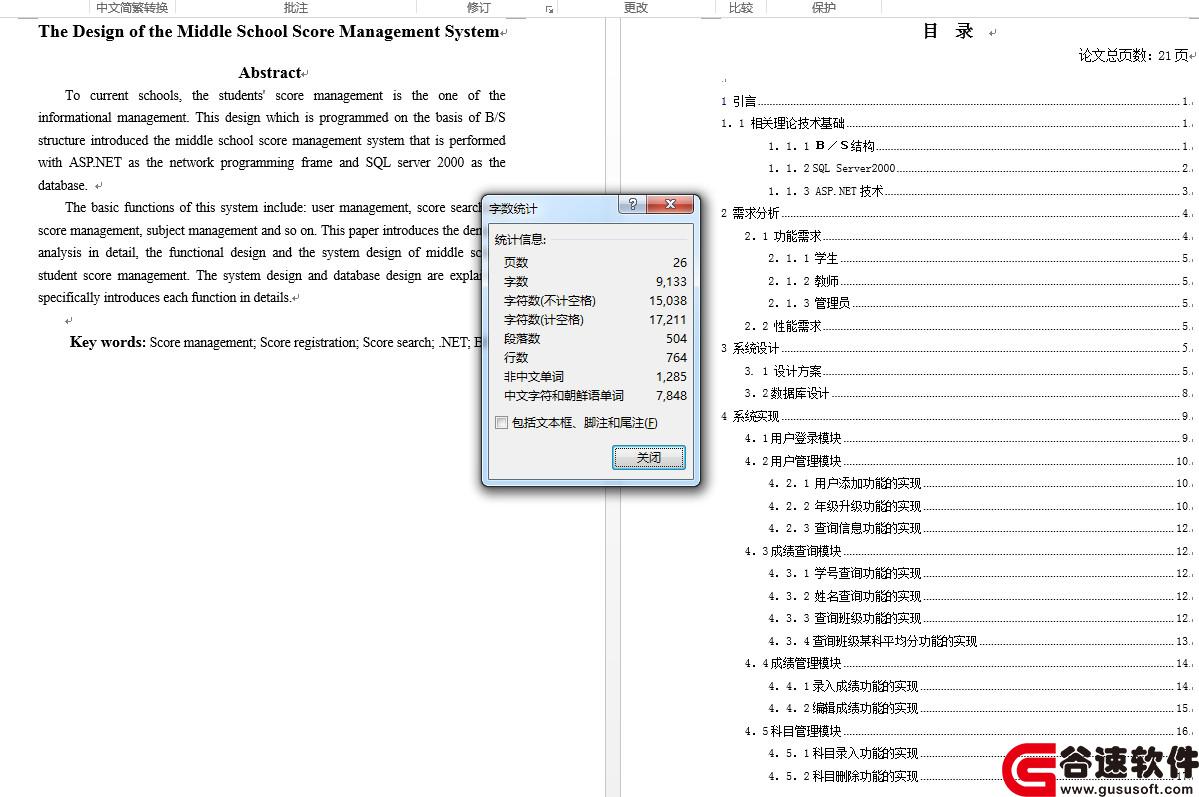Click the 目 录 heading on right page
The height and width of the screenshot is (797, 1199).
pyautogui.click(x=948, y=31)
